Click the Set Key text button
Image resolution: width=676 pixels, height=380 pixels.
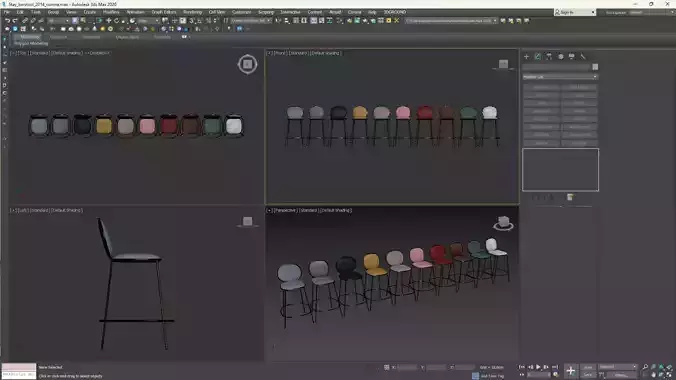point(588,374)
